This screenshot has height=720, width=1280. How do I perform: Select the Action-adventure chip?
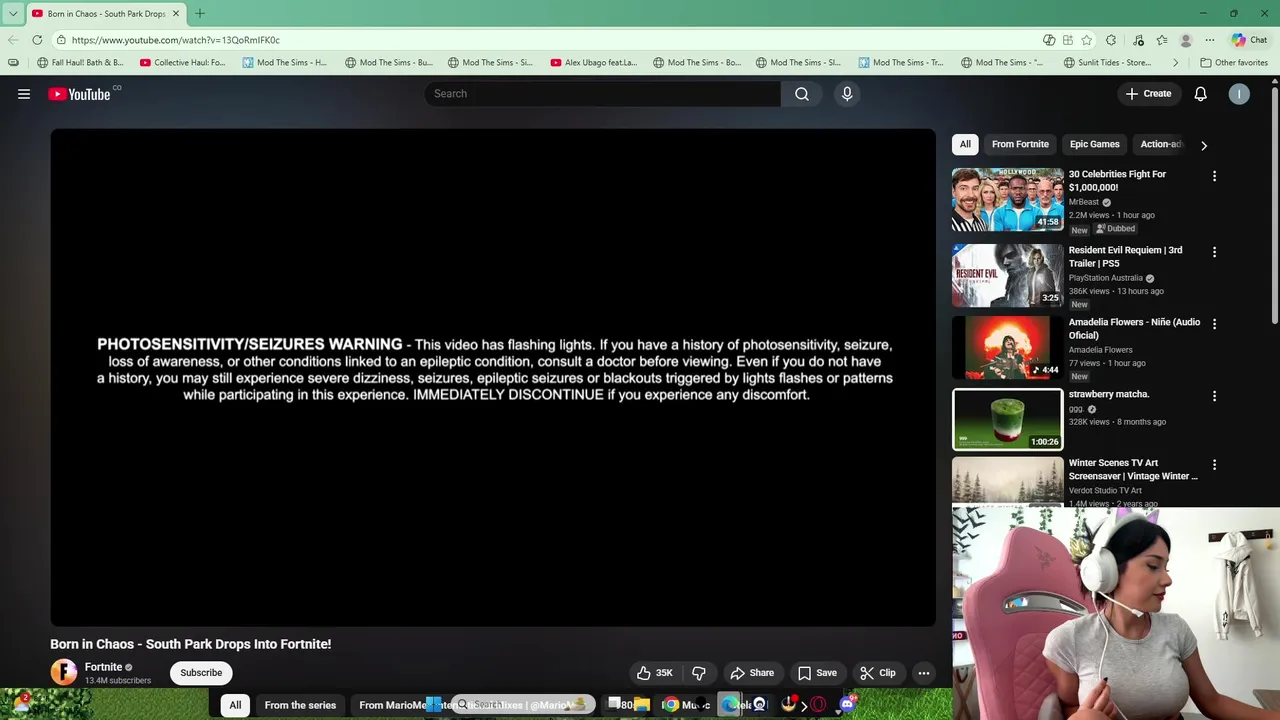[x=1162, y=144]
